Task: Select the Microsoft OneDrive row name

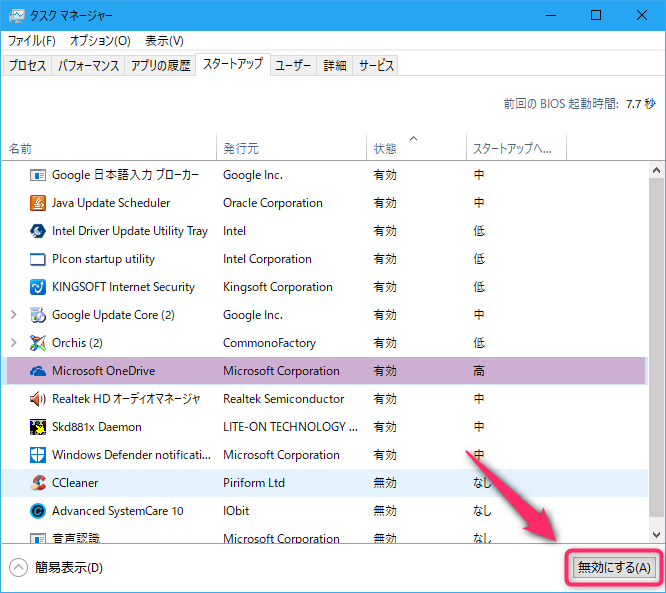Action: click(104, 371)
